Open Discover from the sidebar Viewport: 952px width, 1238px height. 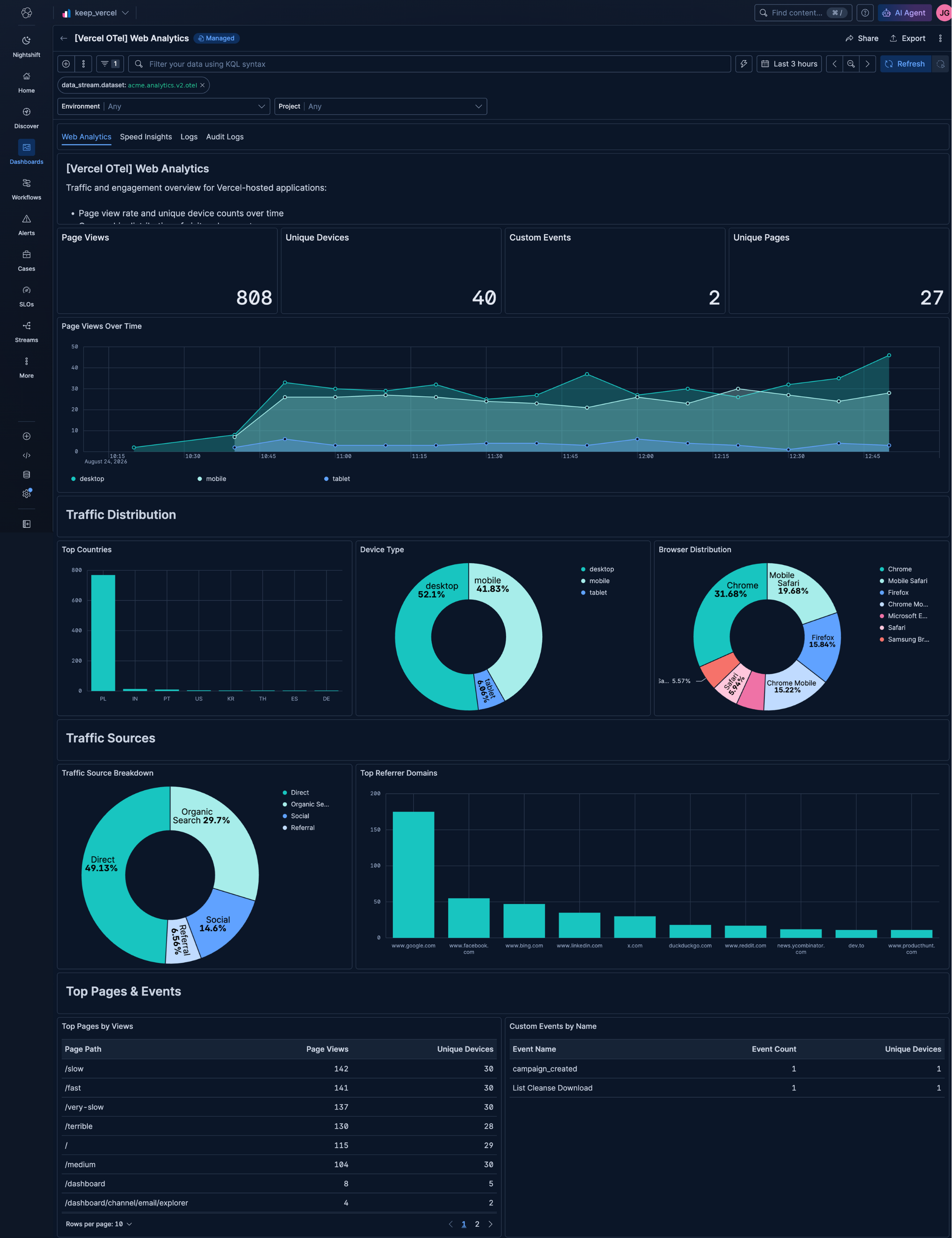26,118
